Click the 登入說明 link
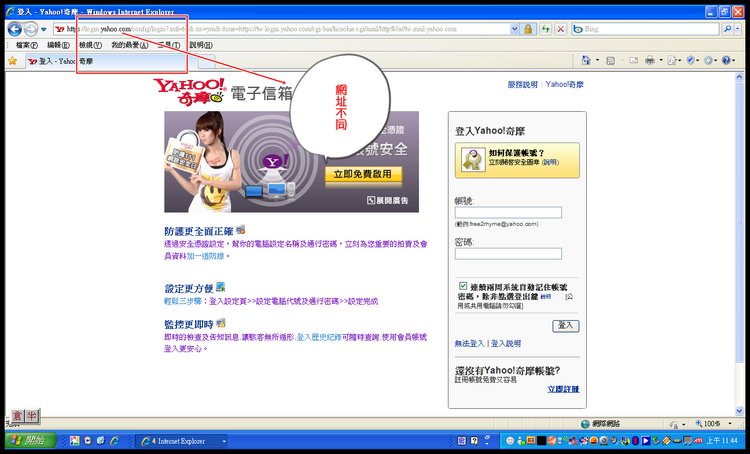This screenshot has height=454, width=750. click(x=506, y=343)
